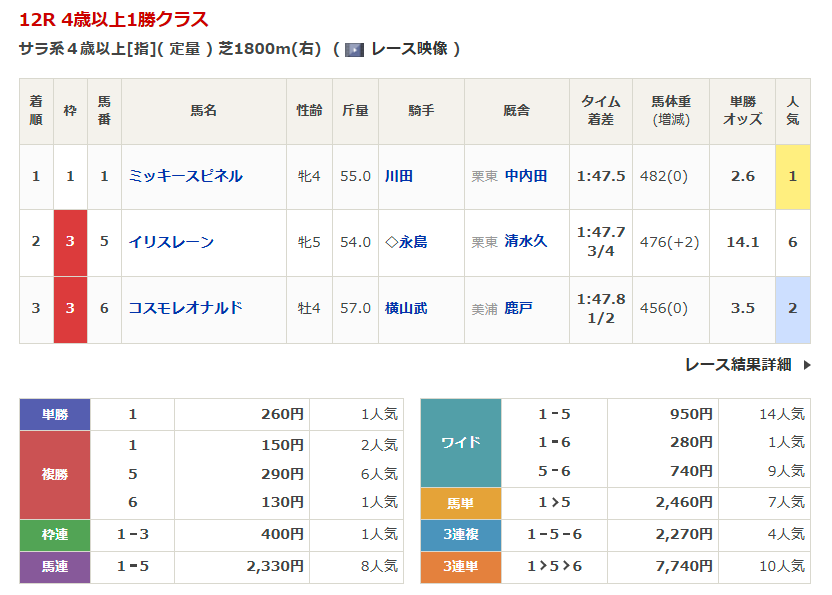The height and width of the screenshot is (595, 832).
Task: Click red frame 3 cell for イリスレーン
Action: point(70,242)
